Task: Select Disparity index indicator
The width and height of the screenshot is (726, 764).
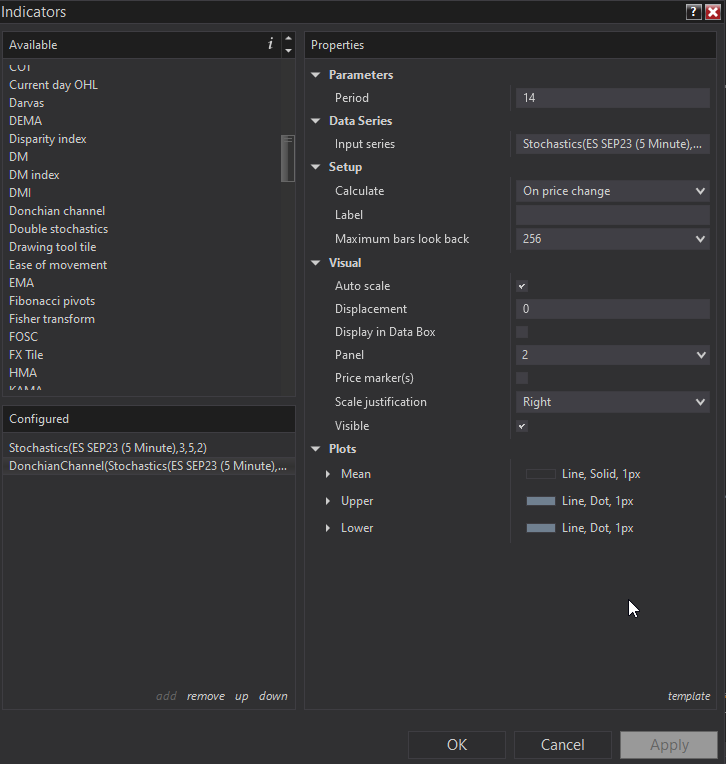Action: click(48, 139)
